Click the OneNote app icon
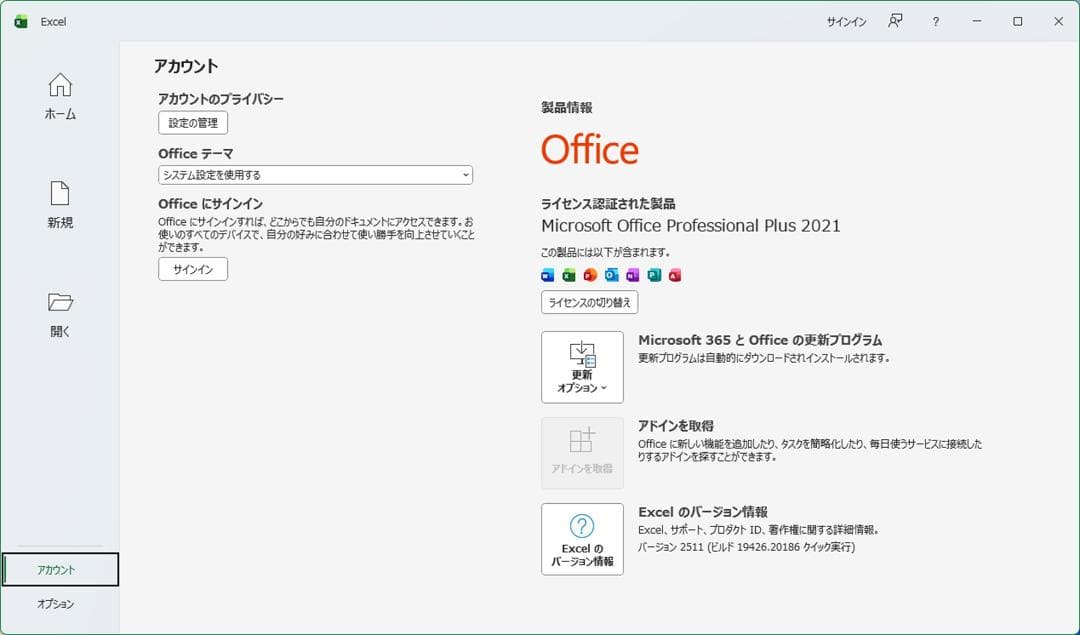 coord(631,275)
